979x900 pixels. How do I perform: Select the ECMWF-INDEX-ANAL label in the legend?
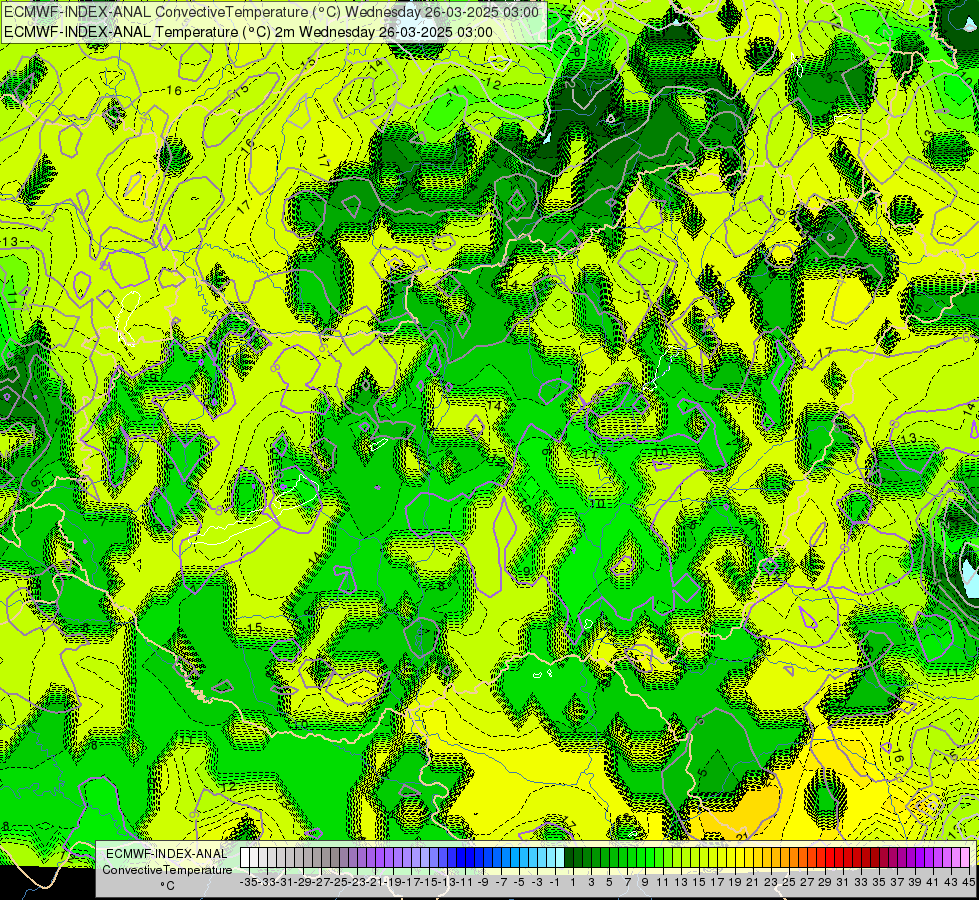pos(167,854)
